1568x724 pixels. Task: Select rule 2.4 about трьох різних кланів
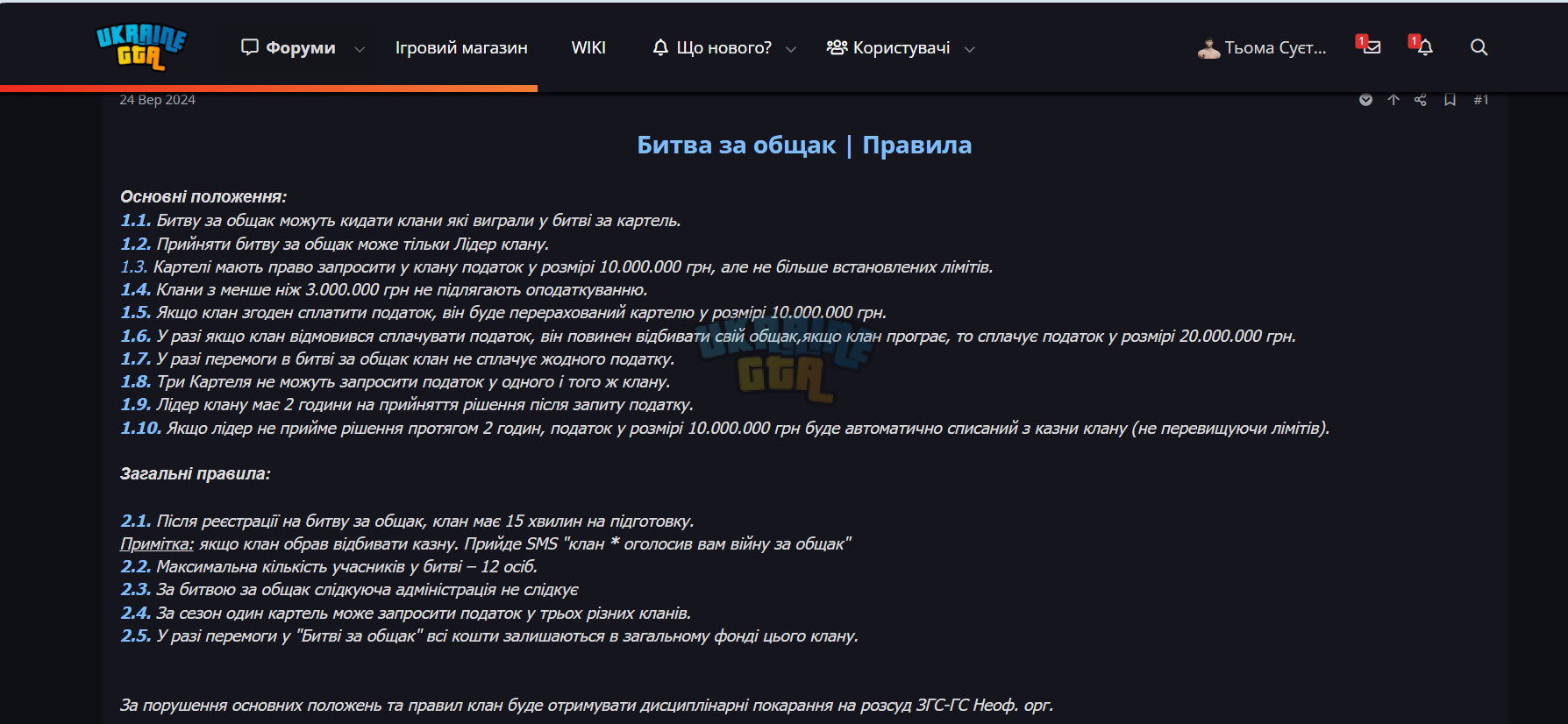[x=405, y=614]
